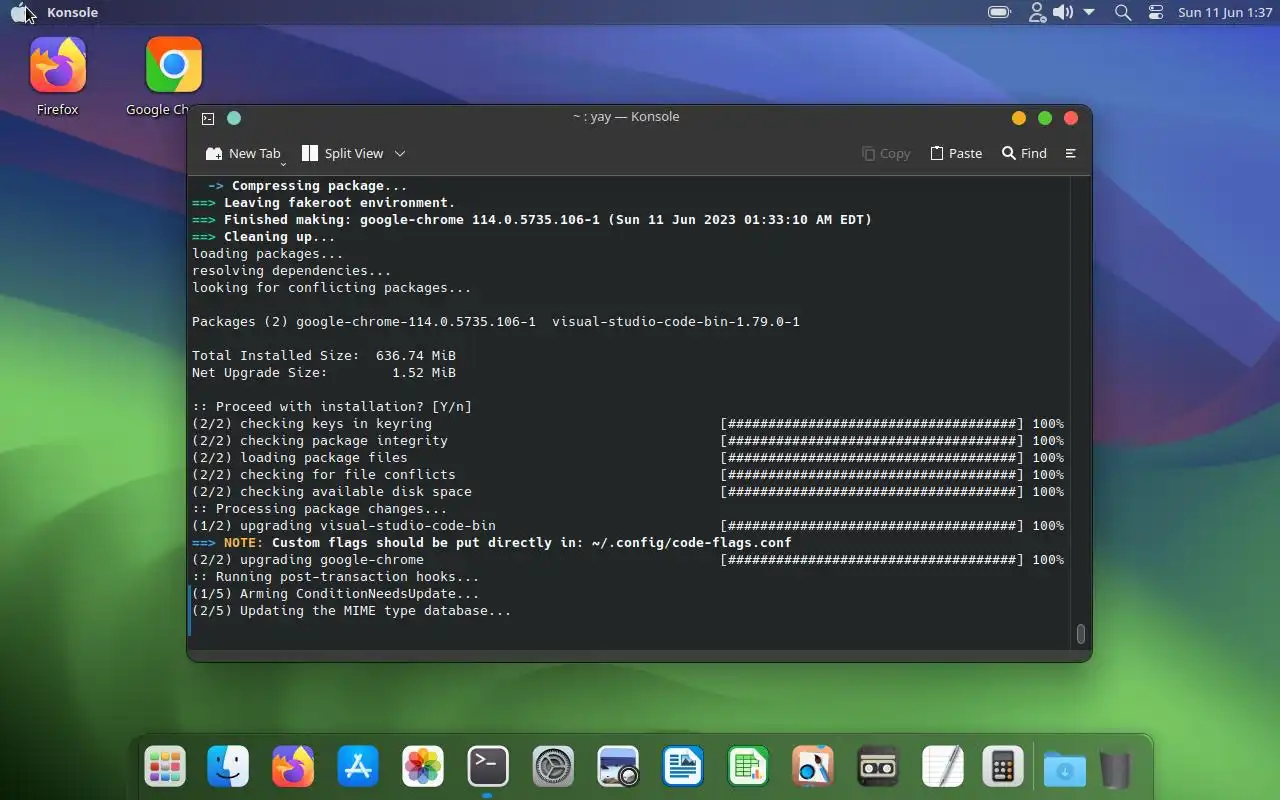Image resolution: width=1280 pixels, height=800 pixels.
Task: Expand the Split View dropdown chevron
Action: click(x=400, y=154)
